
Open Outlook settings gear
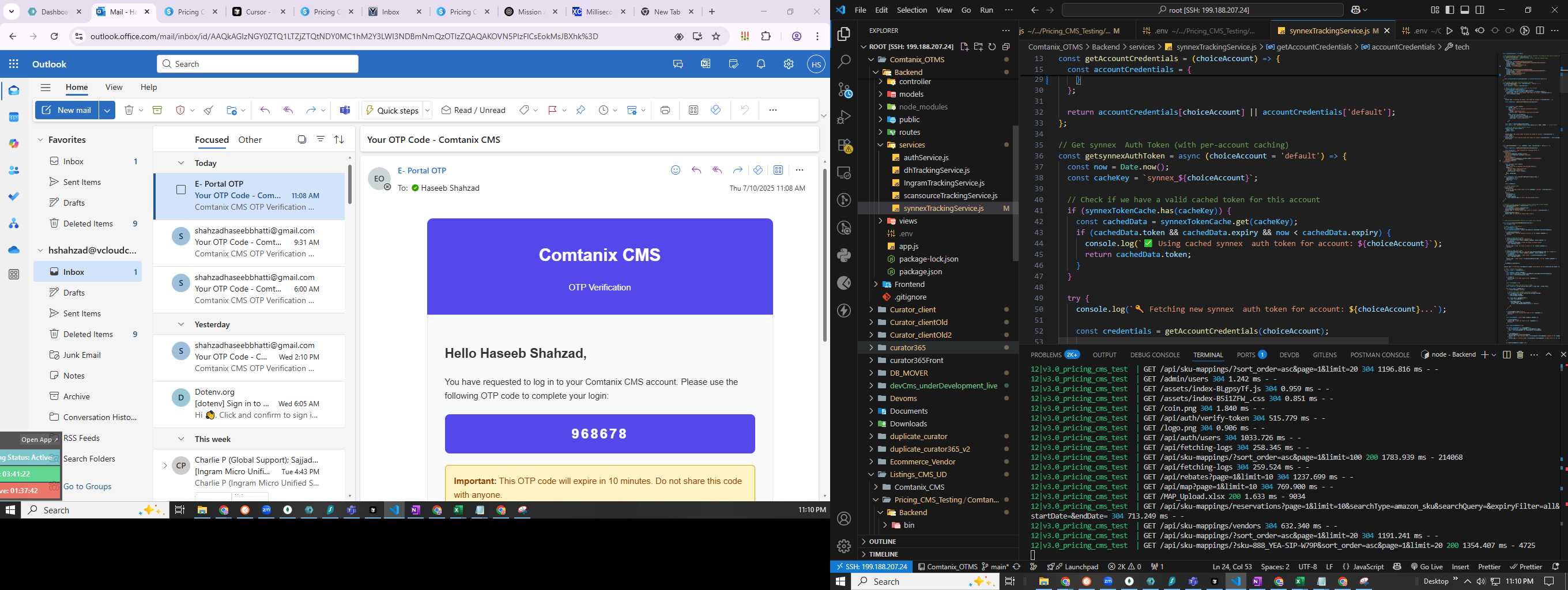click(x=788, y=64)
